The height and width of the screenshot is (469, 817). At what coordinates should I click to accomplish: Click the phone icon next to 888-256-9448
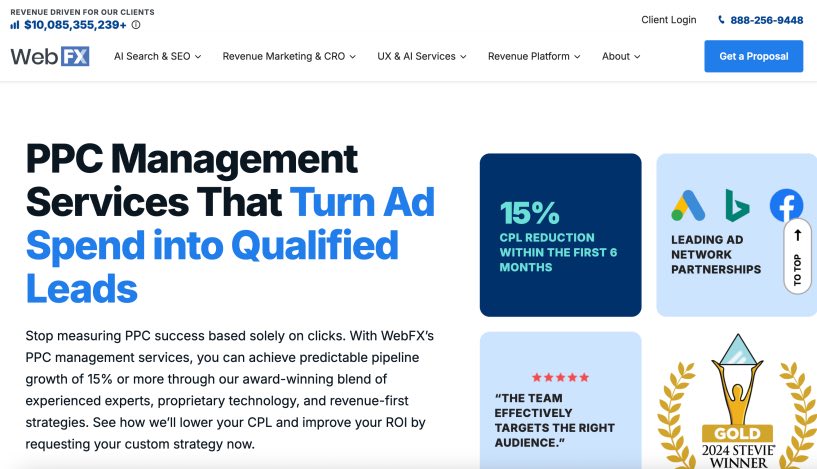point(721,20)
